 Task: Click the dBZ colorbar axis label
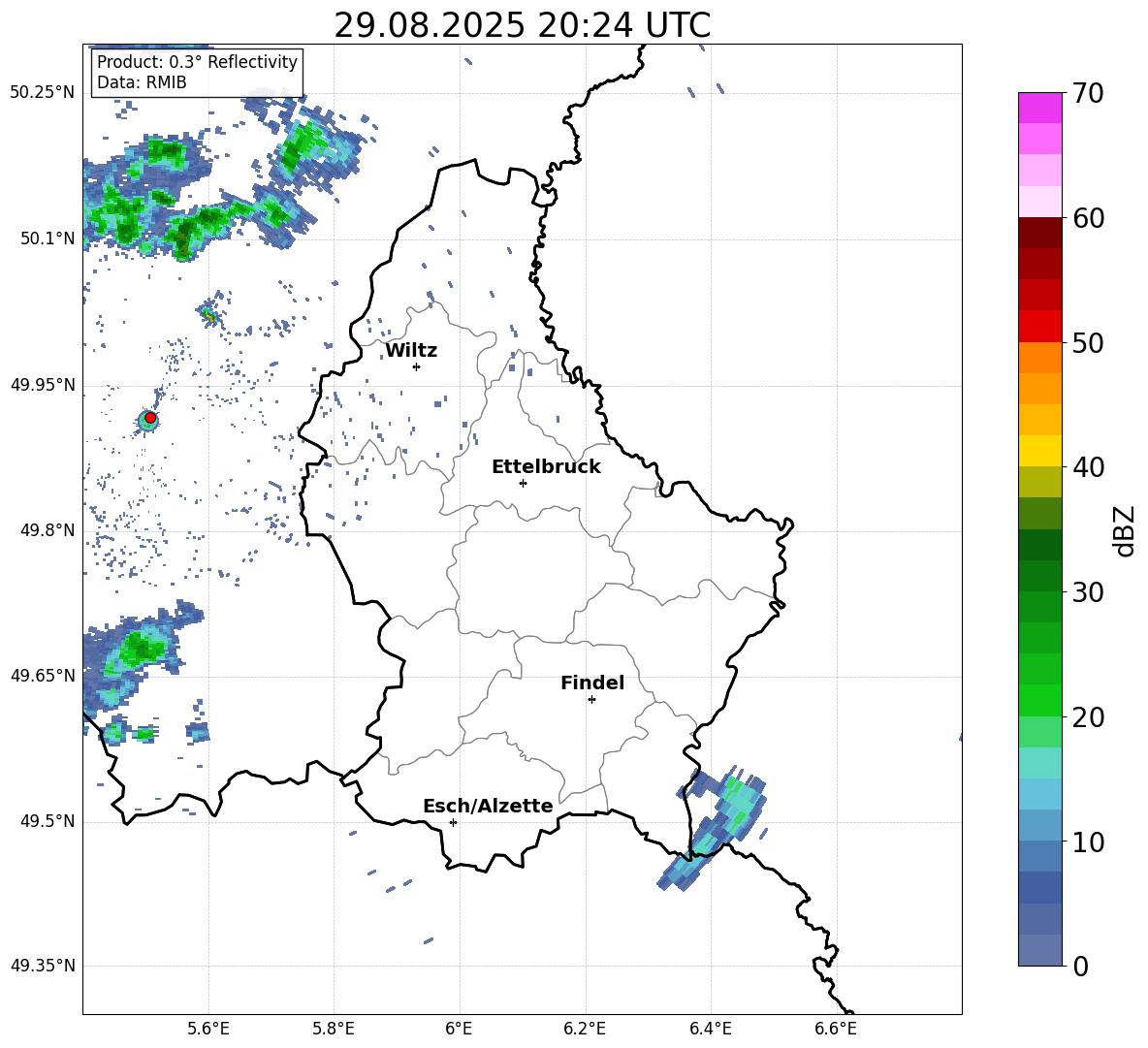(1126, 530)
